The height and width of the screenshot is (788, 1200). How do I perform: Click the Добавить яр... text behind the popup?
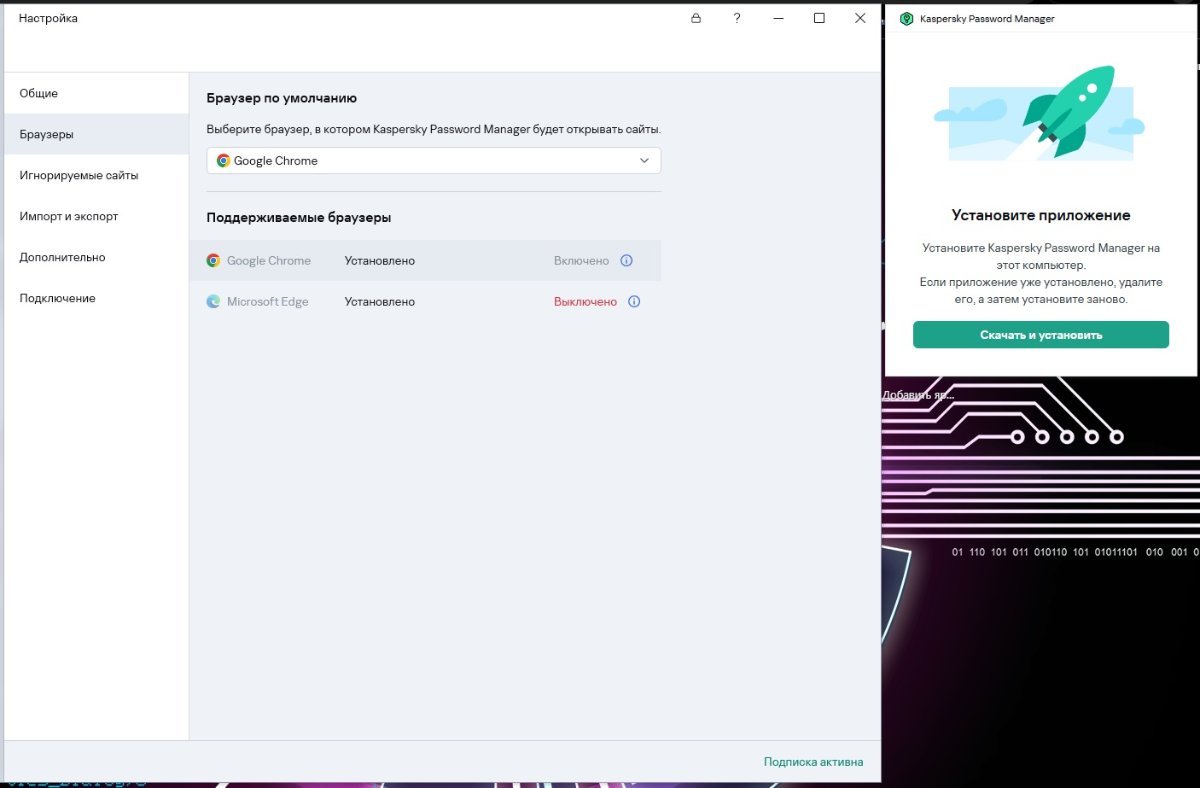pos(918,394)
